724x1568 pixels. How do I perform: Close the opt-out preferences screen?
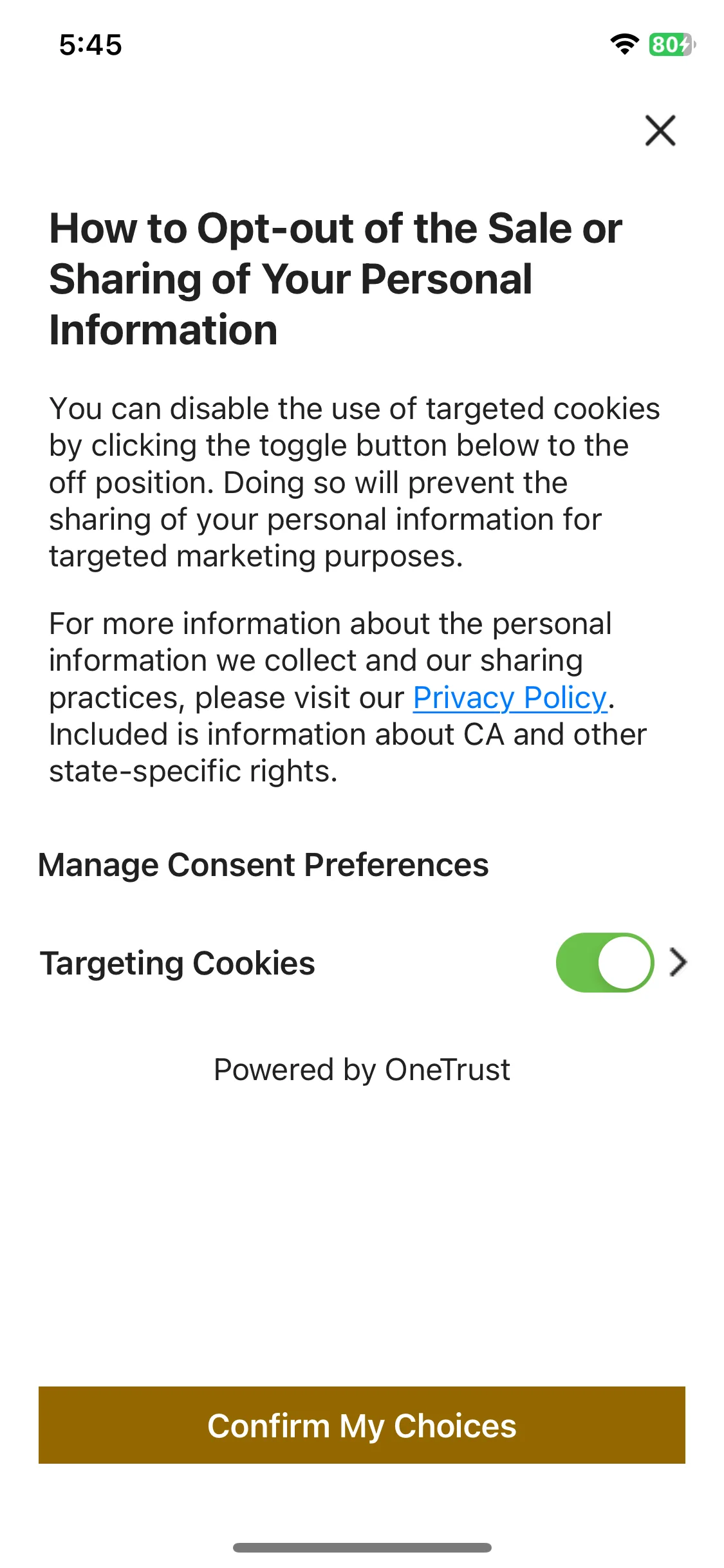click(x=660, y=131)
